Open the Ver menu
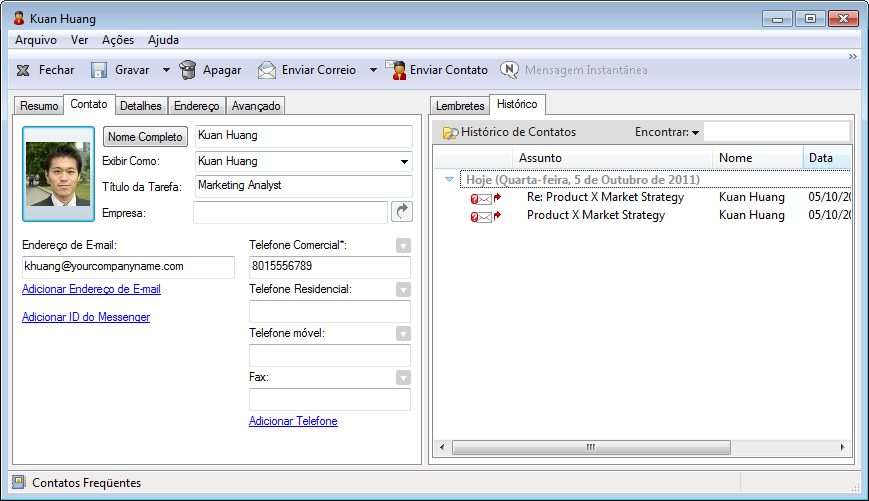 pos(79,40)
